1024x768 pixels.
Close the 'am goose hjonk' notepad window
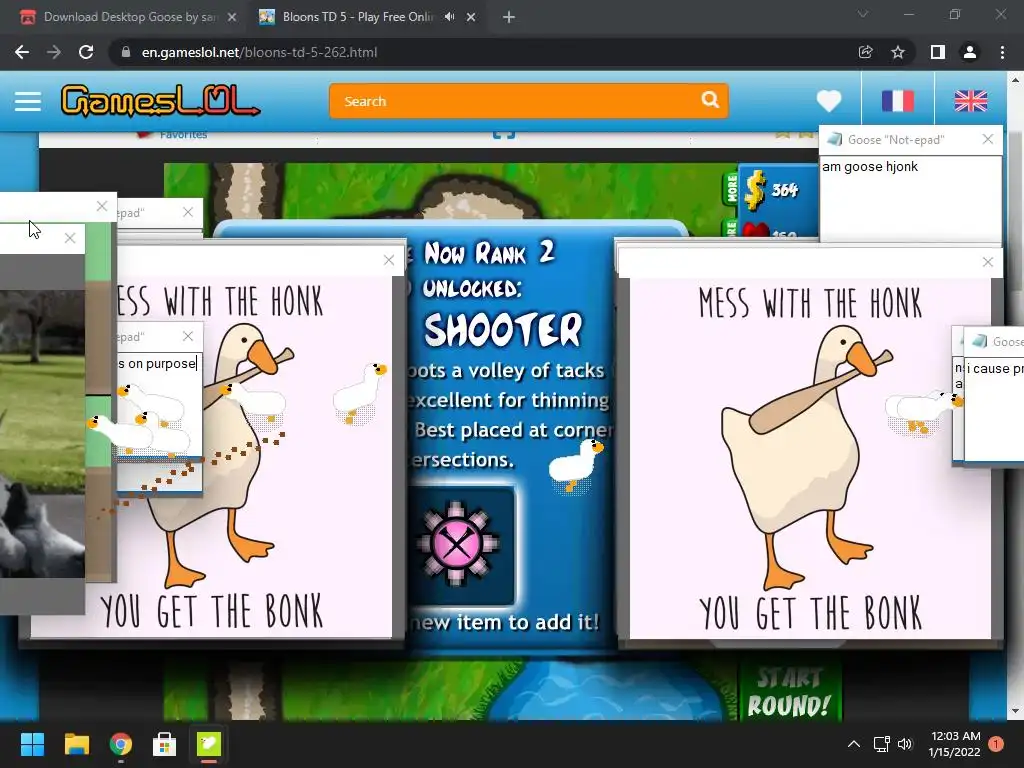(x=987, y=139)
